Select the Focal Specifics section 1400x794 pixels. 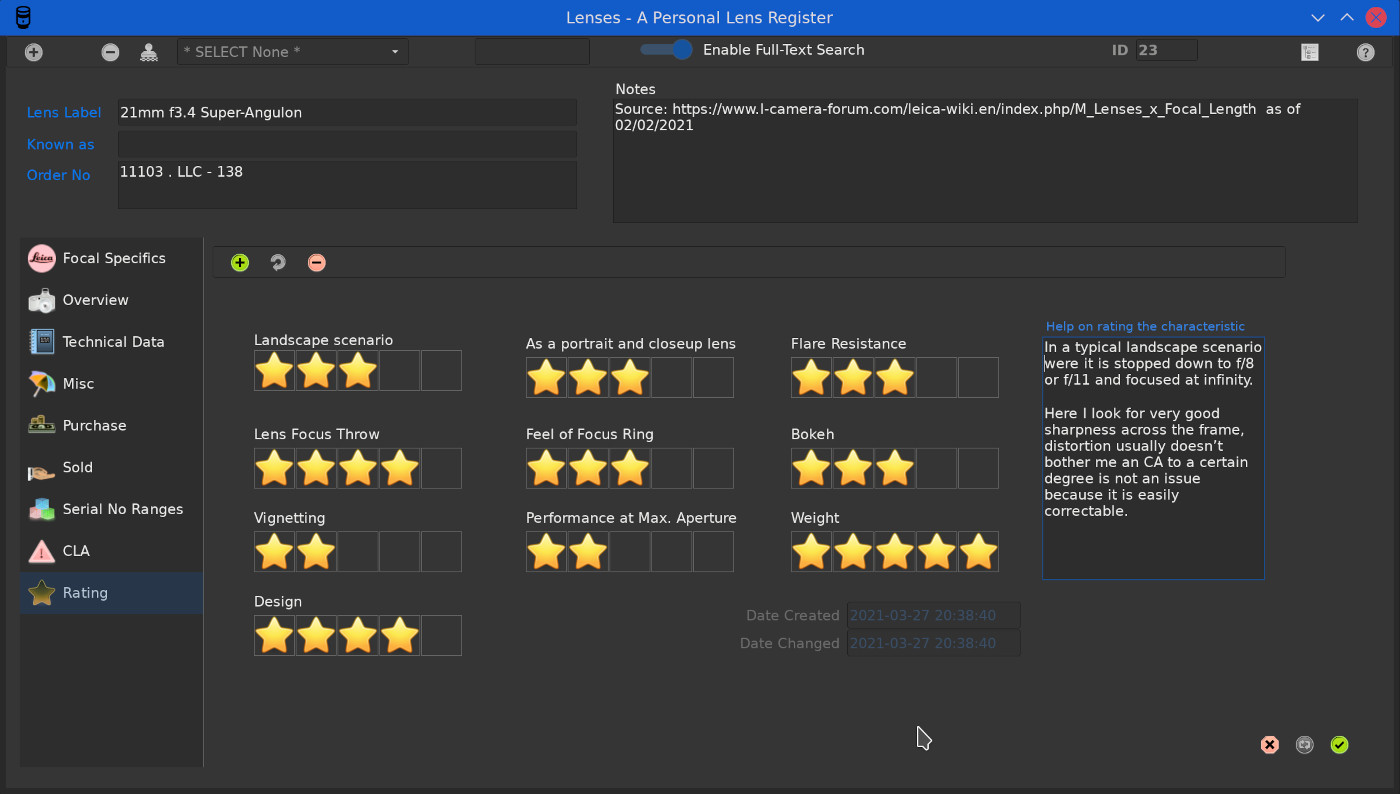coord(112,258)
